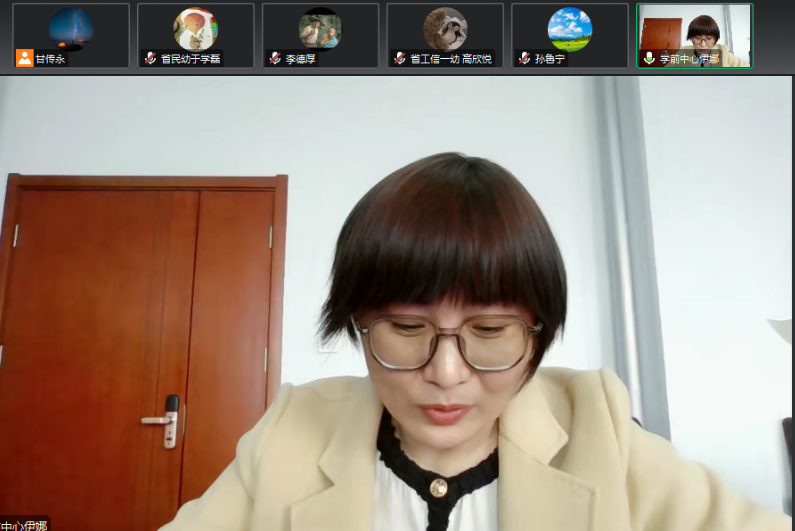Screen dimensions: 795x531
Task: Click the muted microphone icon for 李德厚
Action: pyautogui.click(x=275, y=58)
